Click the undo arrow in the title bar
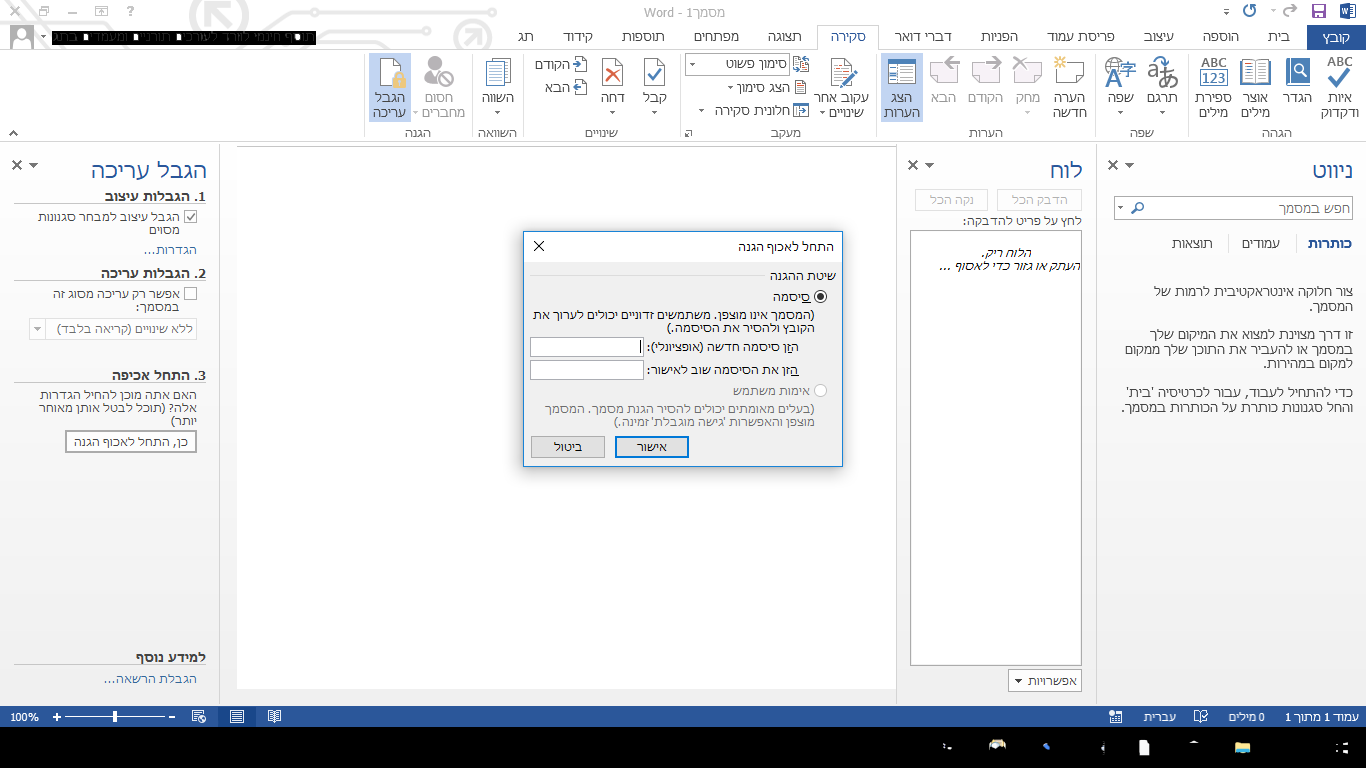1366x768 pixels. click(1249, 12)
